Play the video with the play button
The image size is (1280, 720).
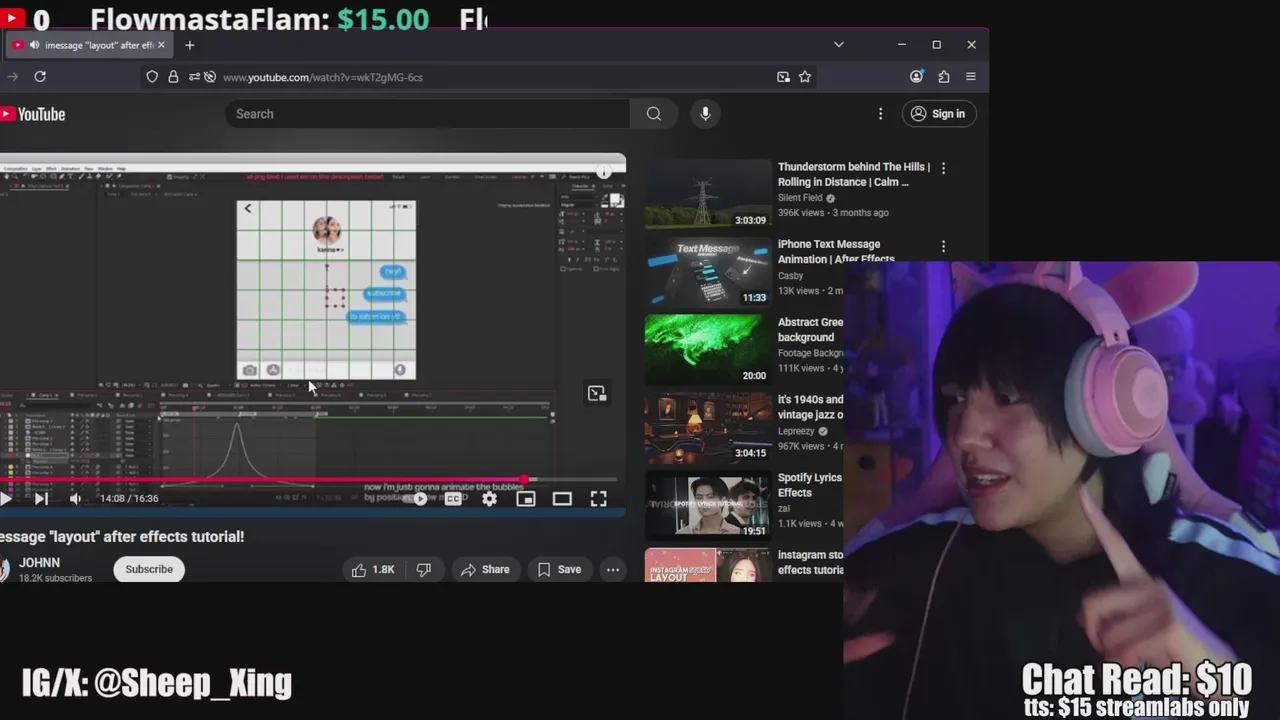(6, 498)
